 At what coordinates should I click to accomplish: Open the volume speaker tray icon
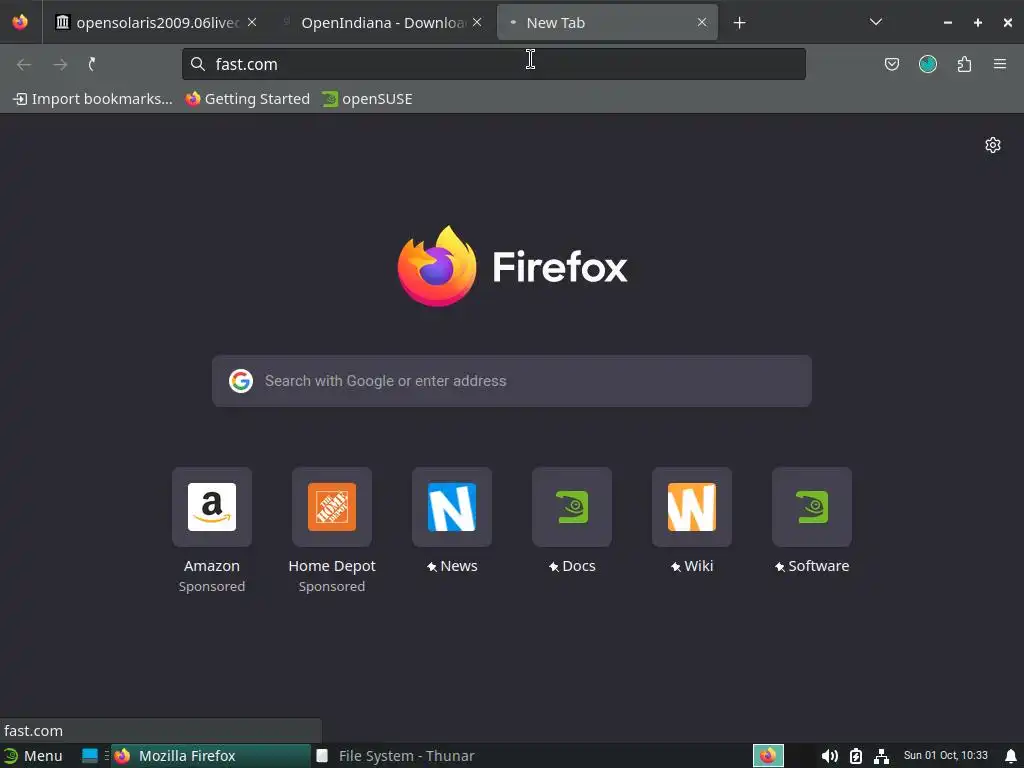coord(829,756)
